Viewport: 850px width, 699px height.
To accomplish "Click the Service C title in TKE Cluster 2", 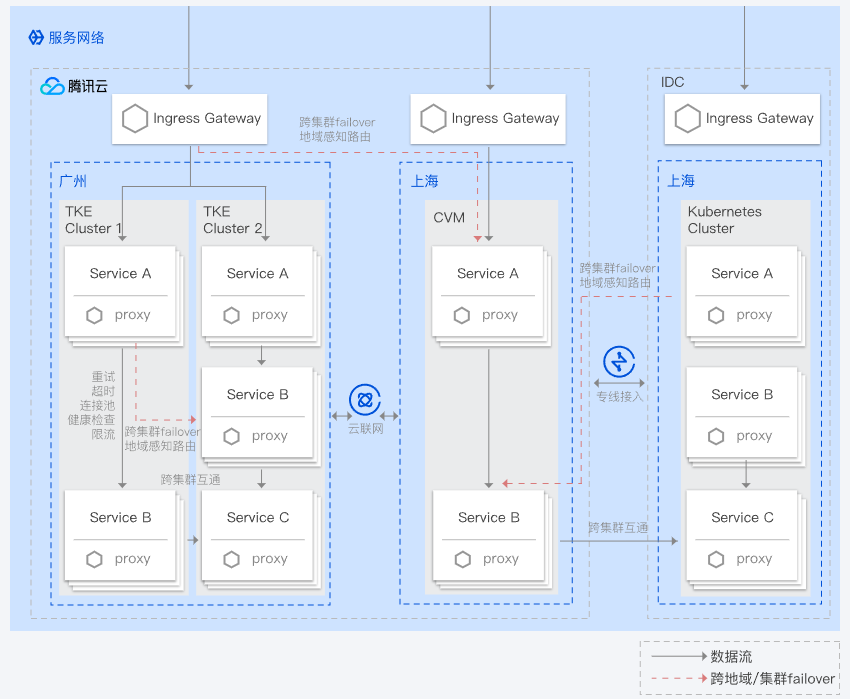I will [x=258, y=517].
